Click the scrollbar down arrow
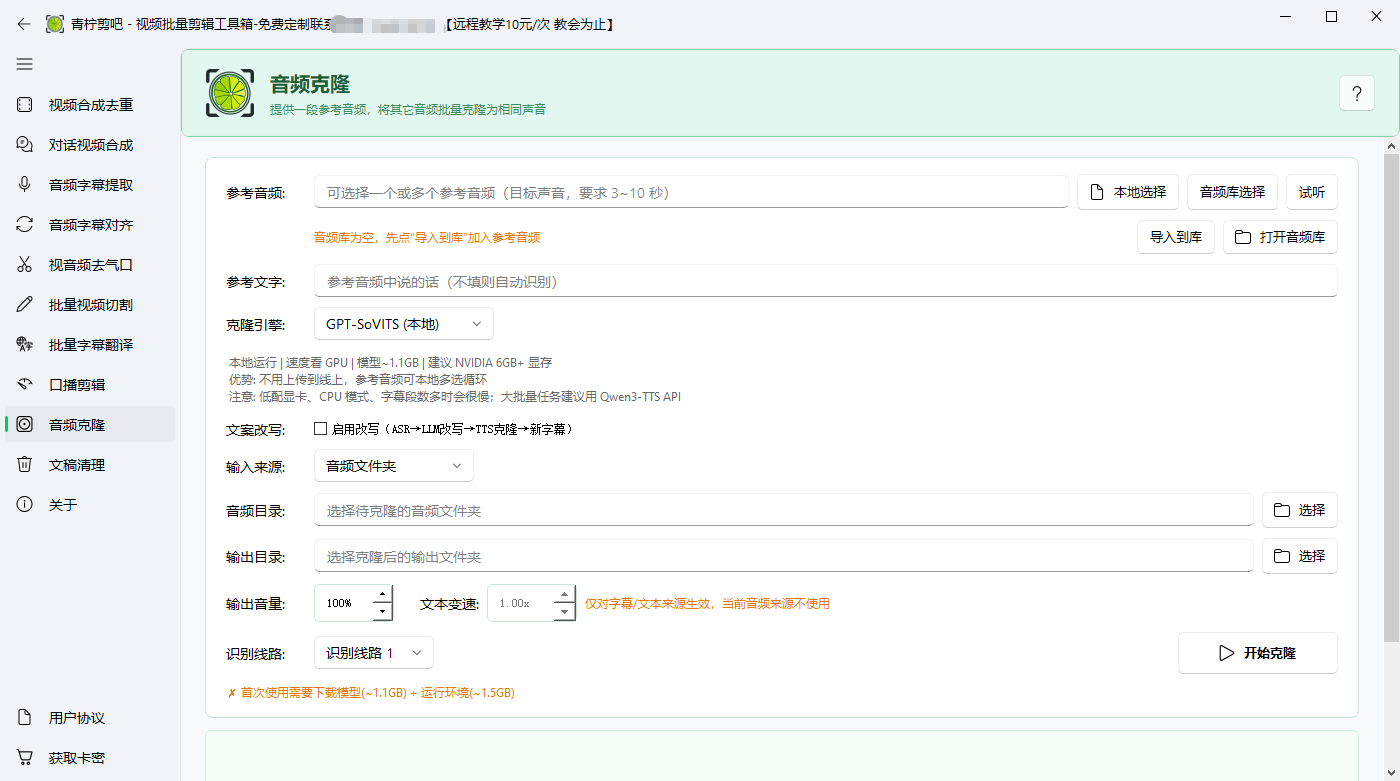 tap(1391, 772)
